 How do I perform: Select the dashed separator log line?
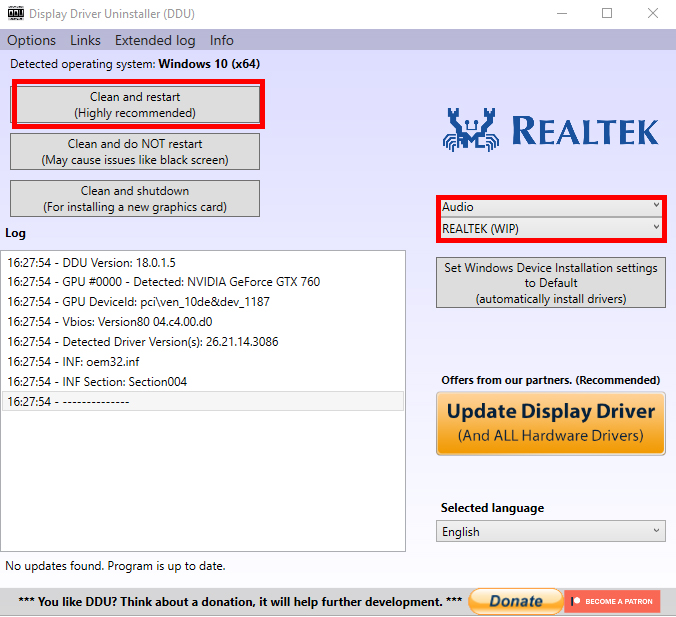[203, 401]
